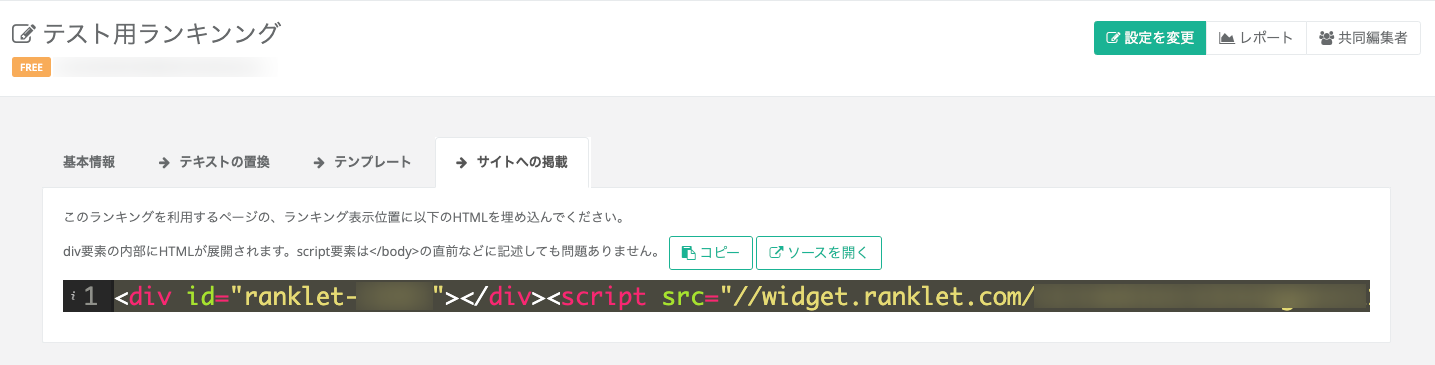This screenshot has height=365, width=1435.
Task: Open the レポート view
Action: (x=1256, y=38)
